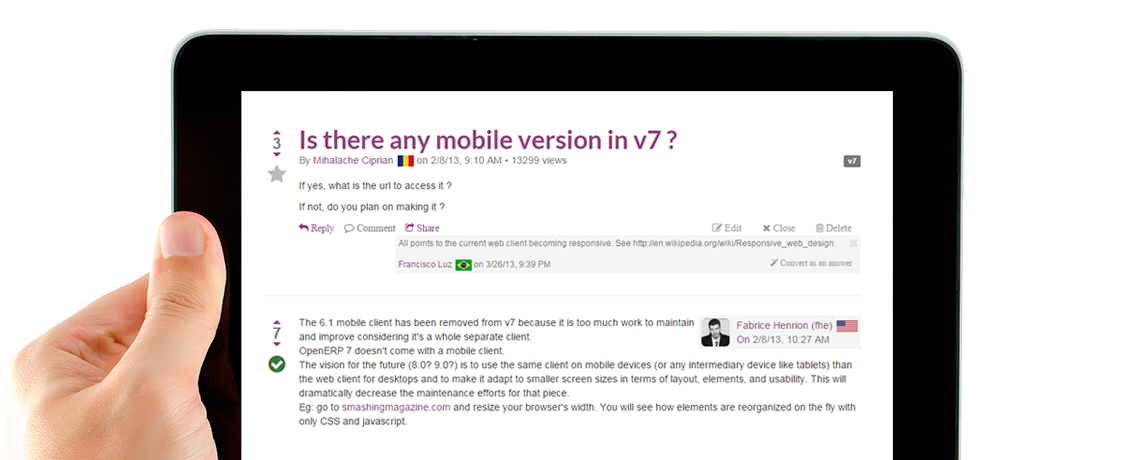The height and width of the screenshot is (460, 1140).
Task: Select the v7 tag badge
Action: pos(852,161)
